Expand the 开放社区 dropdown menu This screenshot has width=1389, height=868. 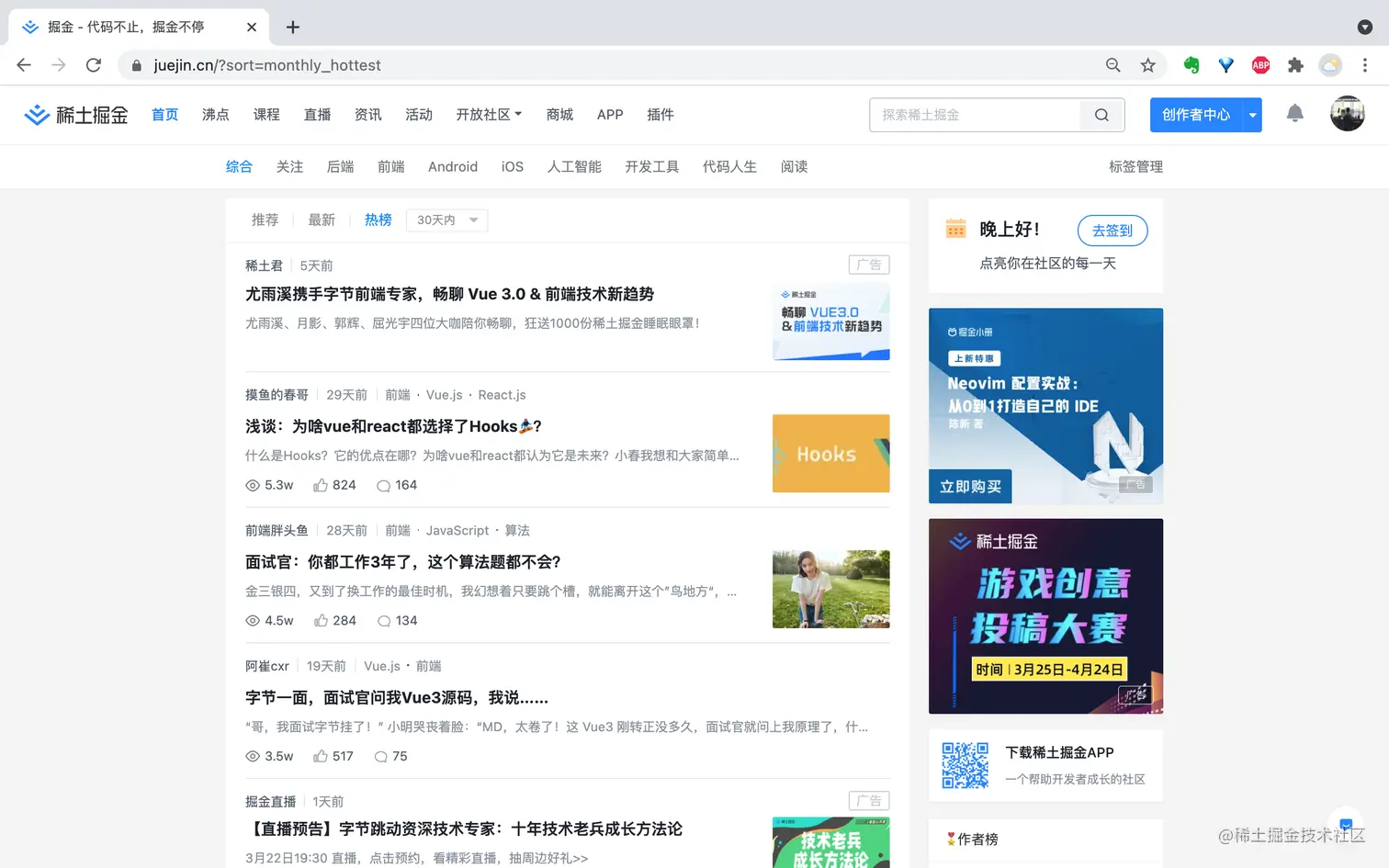click(x=489, y=115)
